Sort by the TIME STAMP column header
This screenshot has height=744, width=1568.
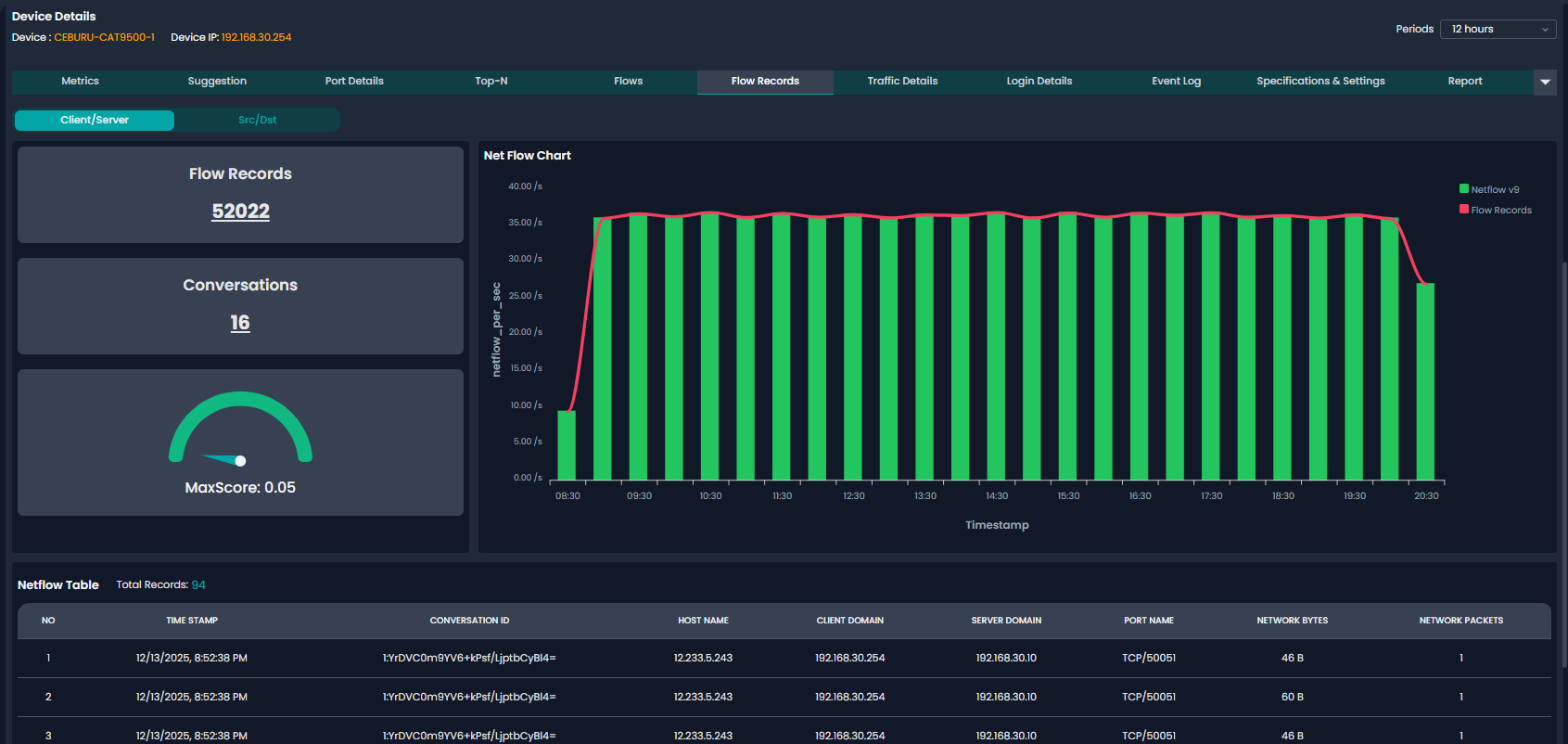[x=192, y=621]
